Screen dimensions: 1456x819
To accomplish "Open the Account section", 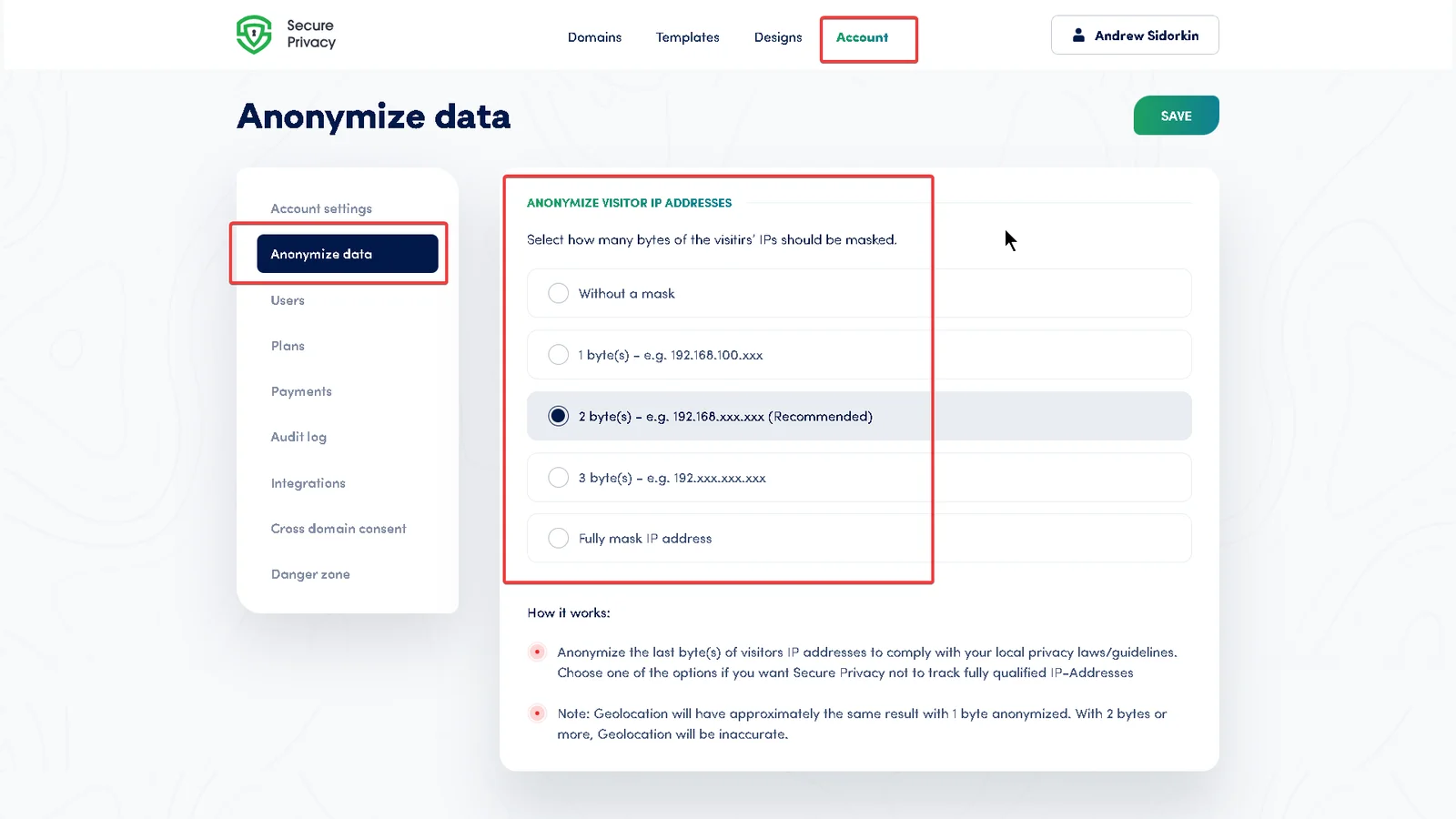I will (x=862, y=37).
